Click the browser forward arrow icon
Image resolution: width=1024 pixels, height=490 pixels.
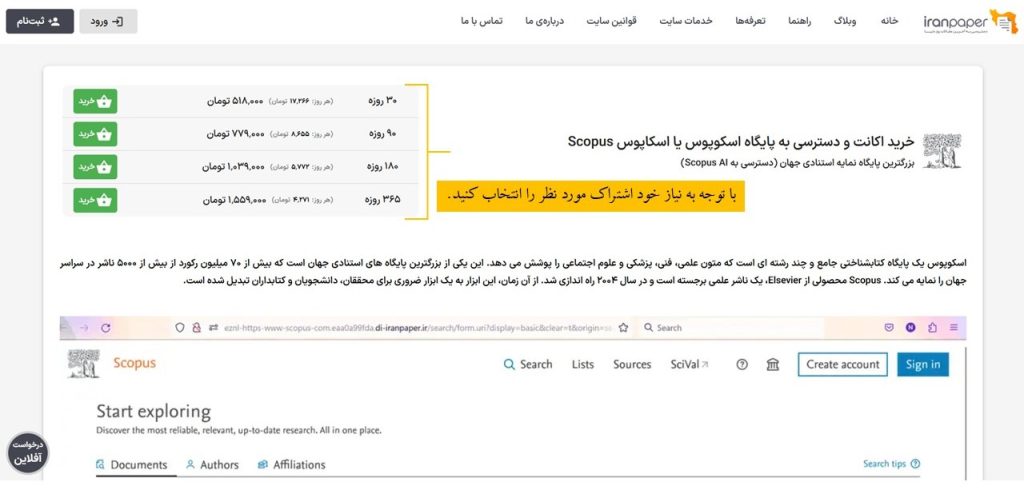(82, 328)
